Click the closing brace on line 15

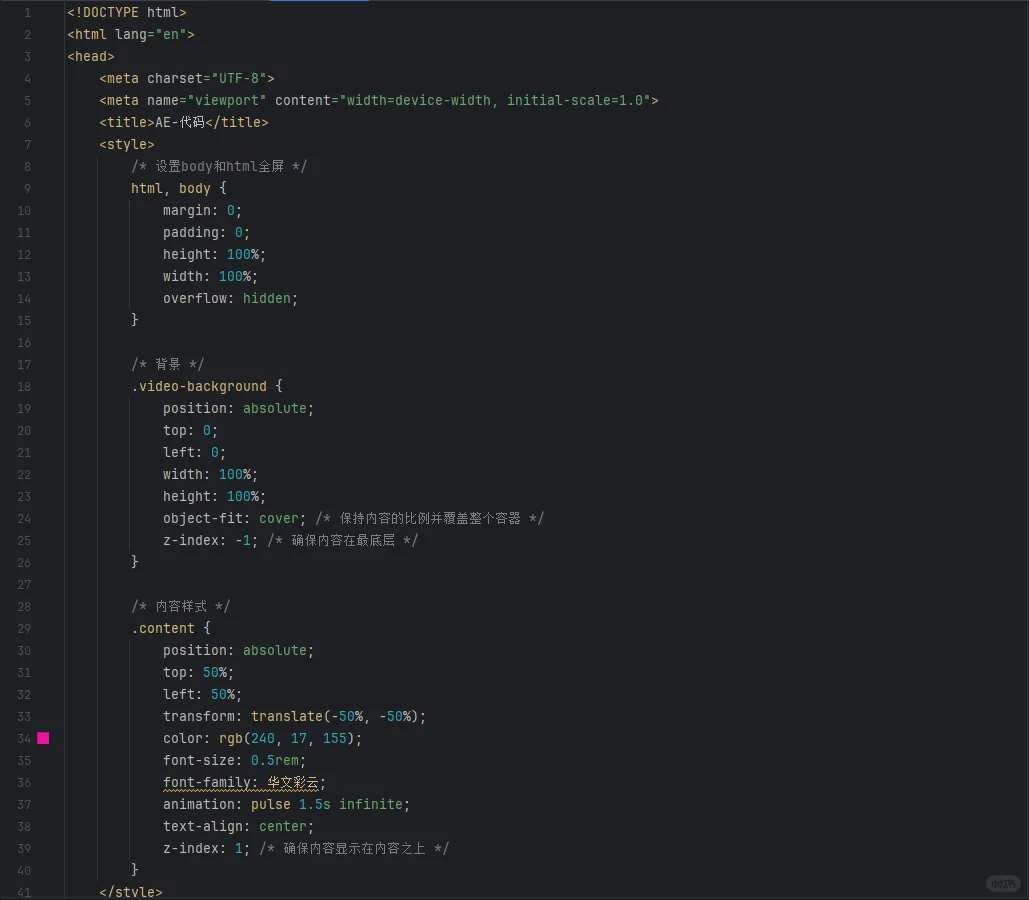[x=135, y=320]
